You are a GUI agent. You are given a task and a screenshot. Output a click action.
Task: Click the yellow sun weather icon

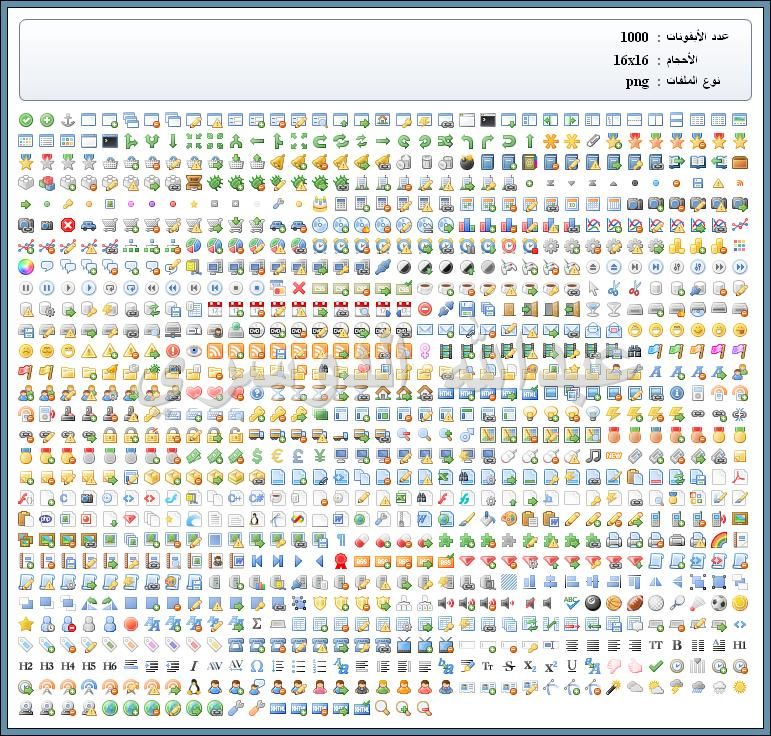tap(740, 687)
